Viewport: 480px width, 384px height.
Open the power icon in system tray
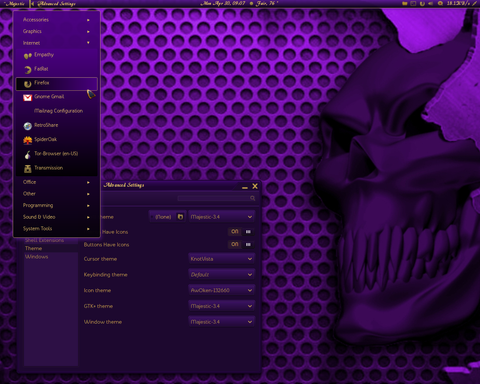point(422,4)
